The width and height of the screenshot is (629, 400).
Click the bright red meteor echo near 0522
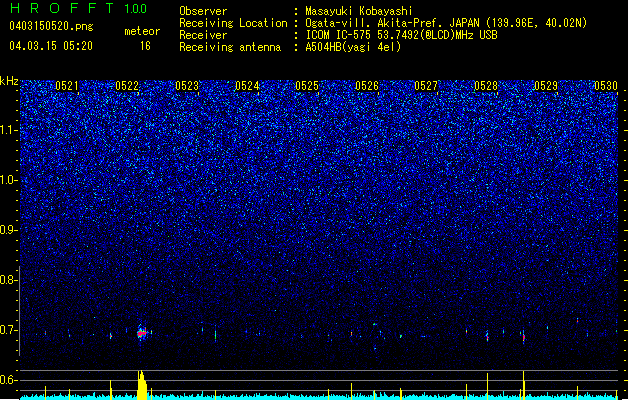click(142, 333)
